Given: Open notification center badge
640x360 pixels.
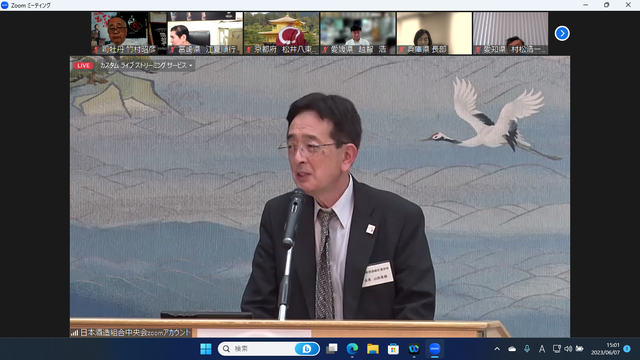Looking at the screenshot, I should point(627,349).
